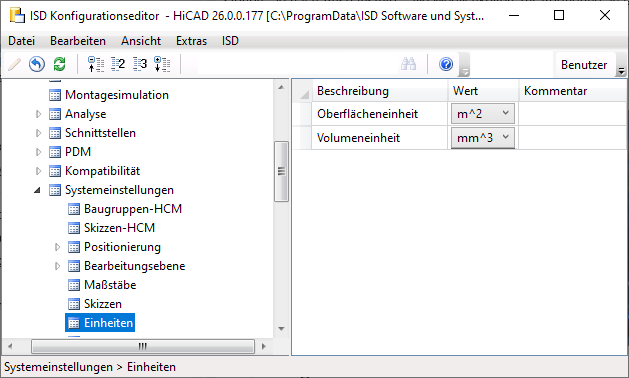The height and width of the screenshot is (378, 629).
Task: Expand tree to level 2 icon
Action: point(118,64)
